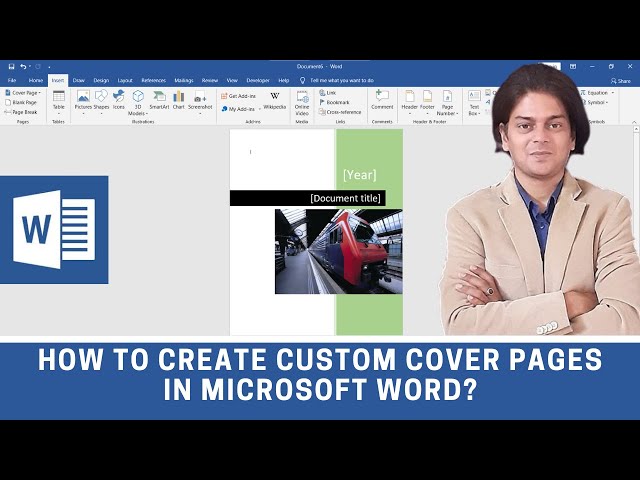The width and height of the screenshot is (640, 480).
Task: Click the Tell me what you want to do box
Action: 337,80
